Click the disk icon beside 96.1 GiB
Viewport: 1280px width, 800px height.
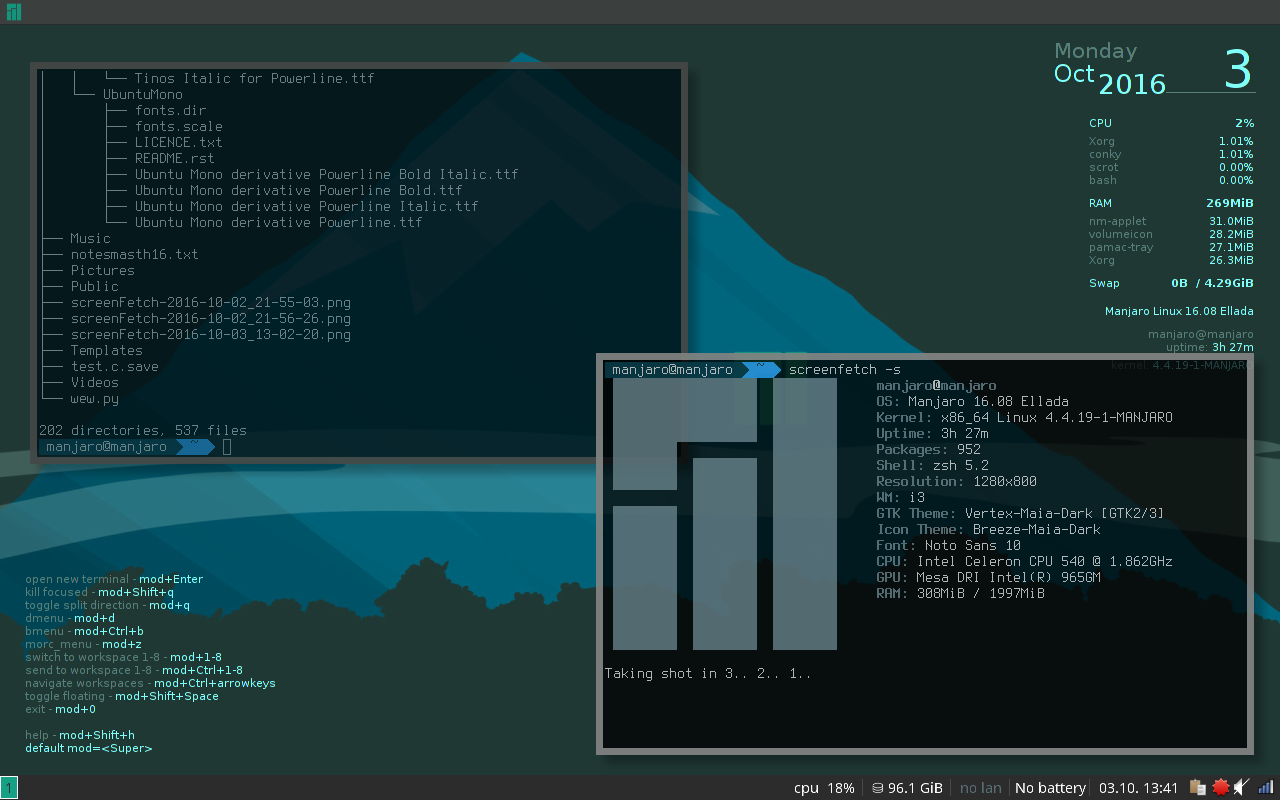(x=877, y=788)
